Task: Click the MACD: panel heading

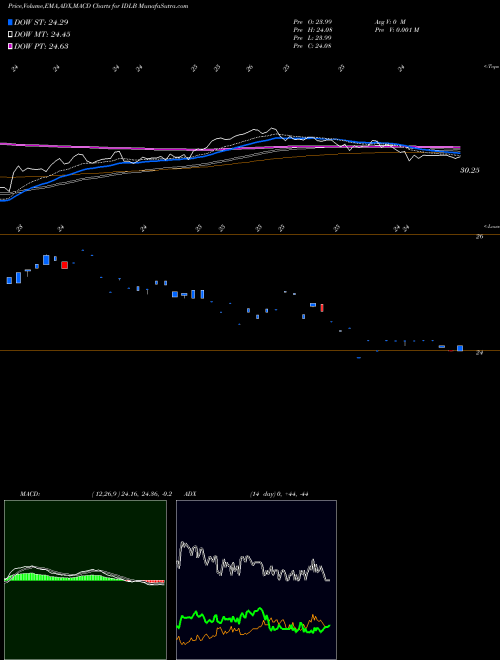Action: point(30,494)
